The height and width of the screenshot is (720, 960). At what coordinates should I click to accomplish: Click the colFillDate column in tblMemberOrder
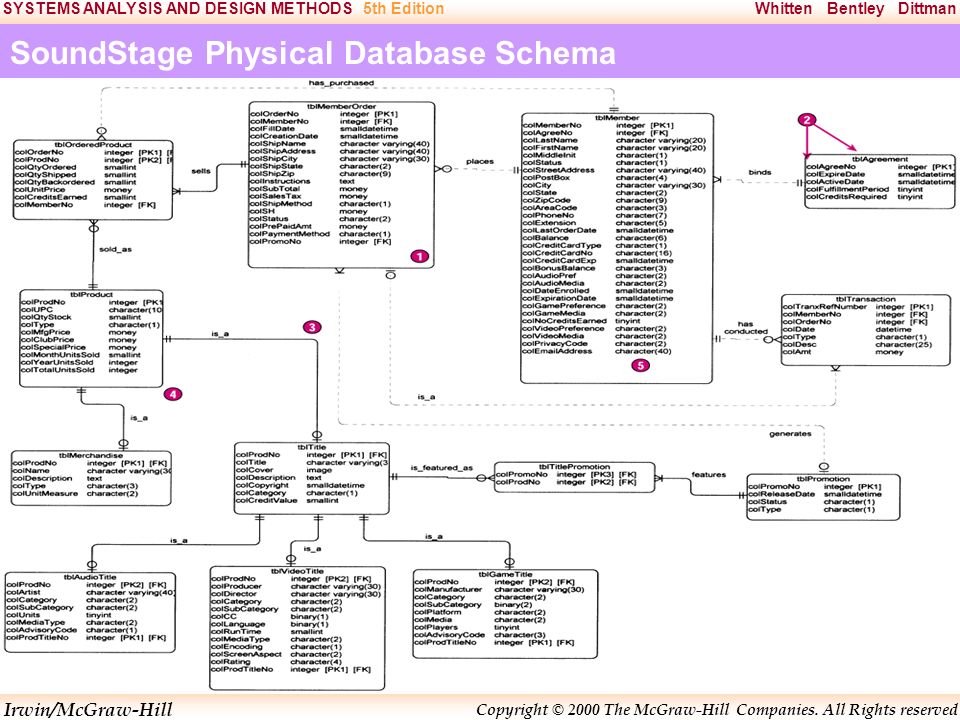(324, 129)
